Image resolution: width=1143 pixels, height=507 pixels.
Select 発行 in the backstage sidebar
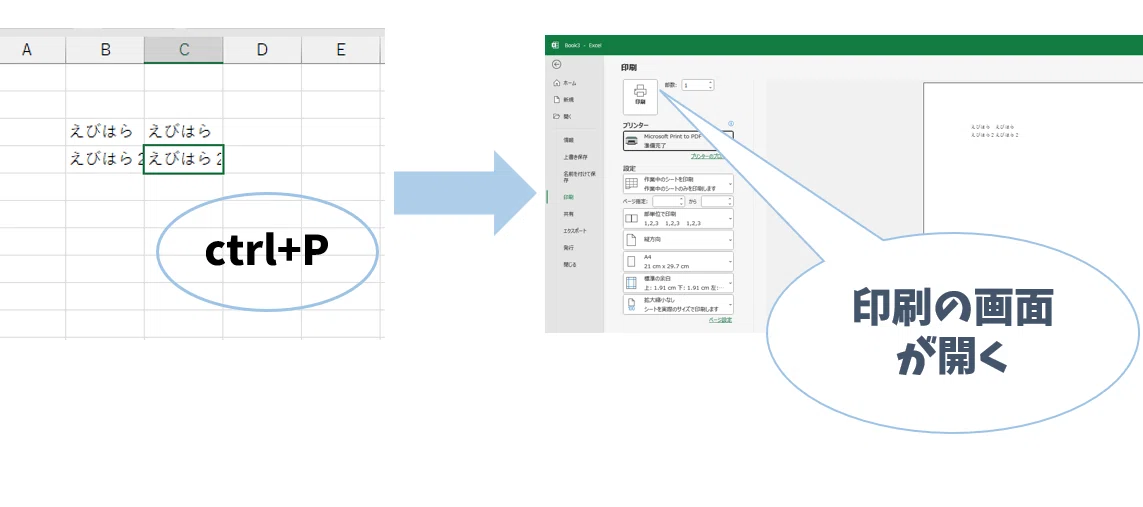pyautogui.click(x=569, y=248)
